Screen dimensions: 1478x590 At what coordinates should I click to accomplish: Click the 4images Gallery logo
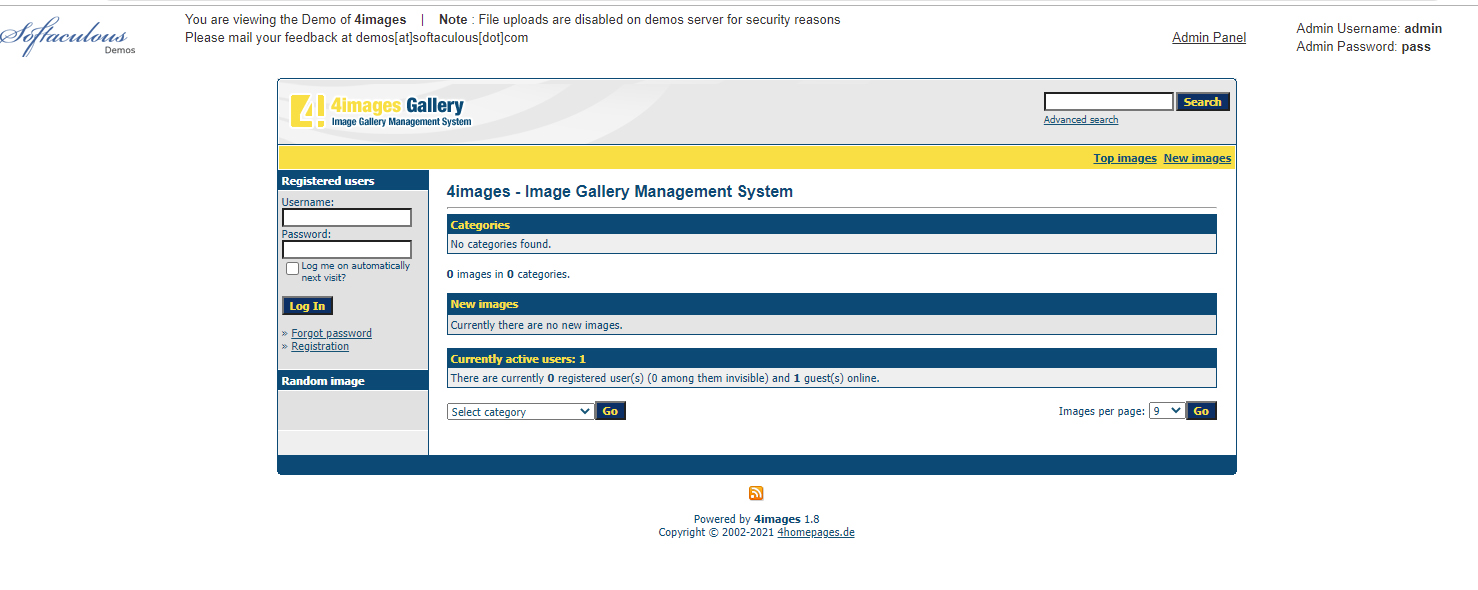(x=381, y=111)
